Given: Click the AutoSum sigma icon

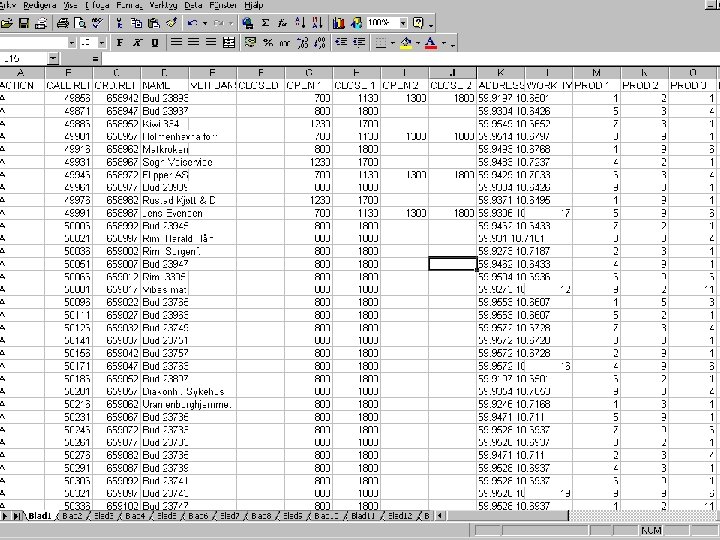Looking at the screenshot, I should pyautogui.click(x=265, y=23).
